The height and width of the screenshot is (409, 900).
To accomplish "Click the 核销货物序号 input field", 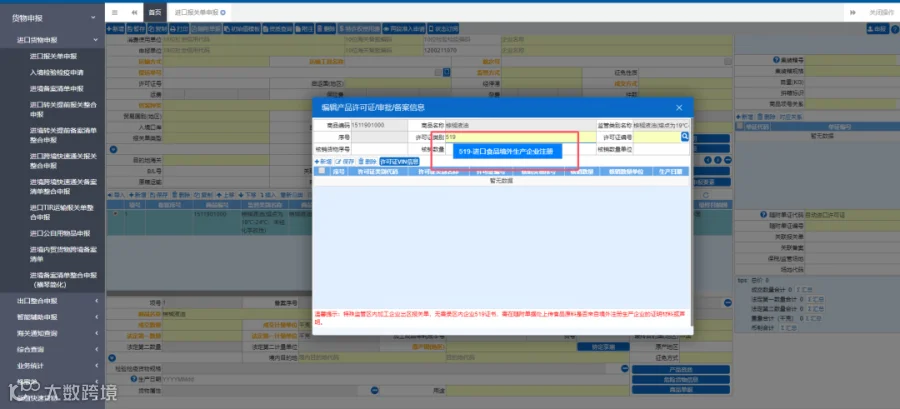I will pyautogui.click(x=379, y=149).
